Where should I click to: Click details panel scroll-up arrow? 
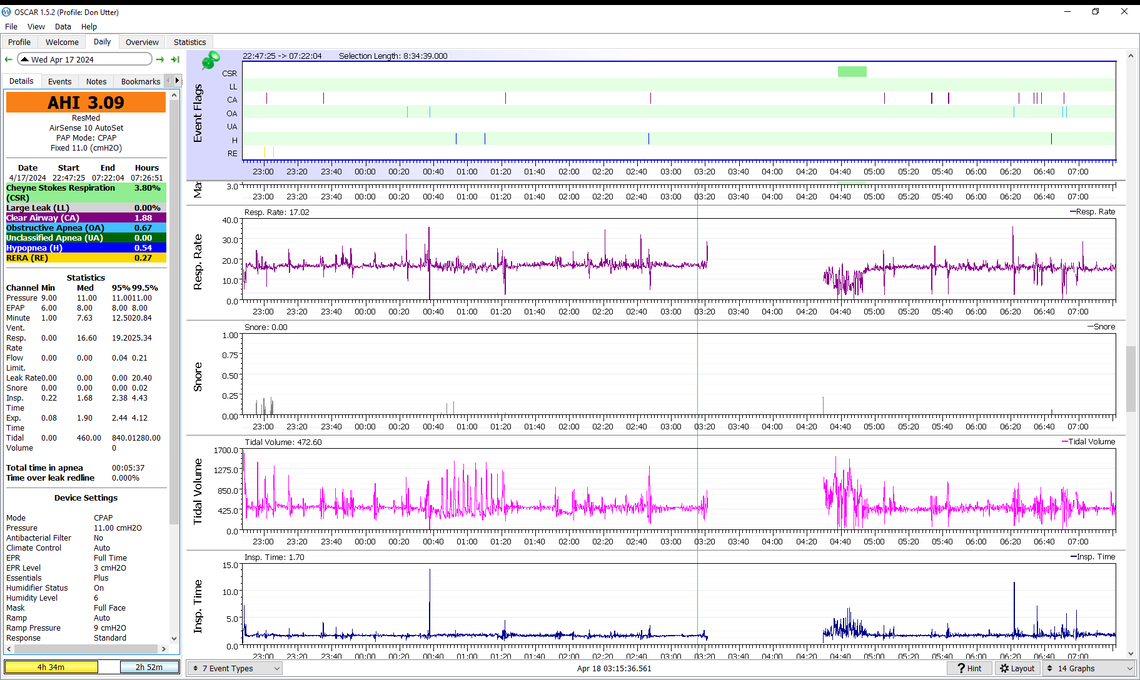click(x=174, y=95)
